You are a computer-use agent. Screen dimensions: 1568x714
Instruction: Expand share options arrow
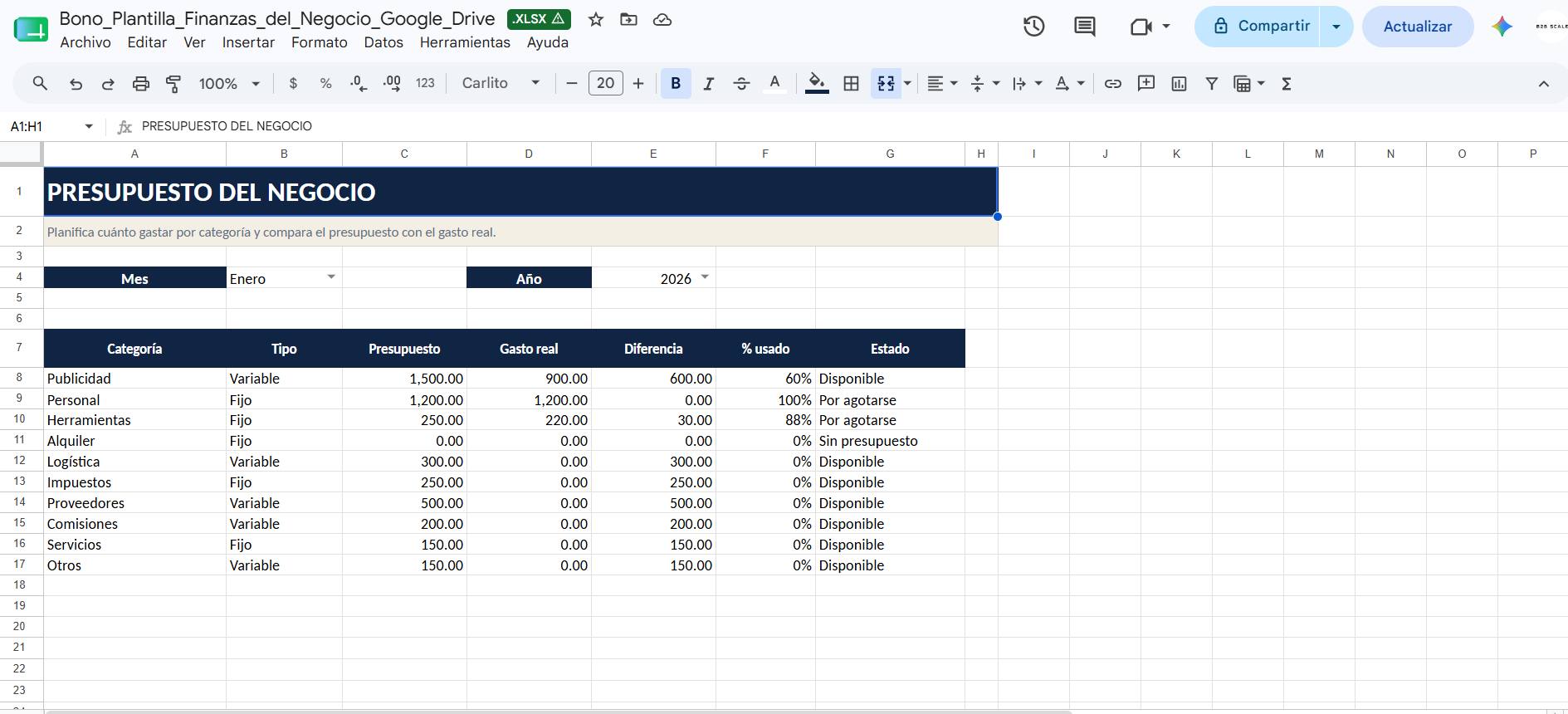point(1336,27)
